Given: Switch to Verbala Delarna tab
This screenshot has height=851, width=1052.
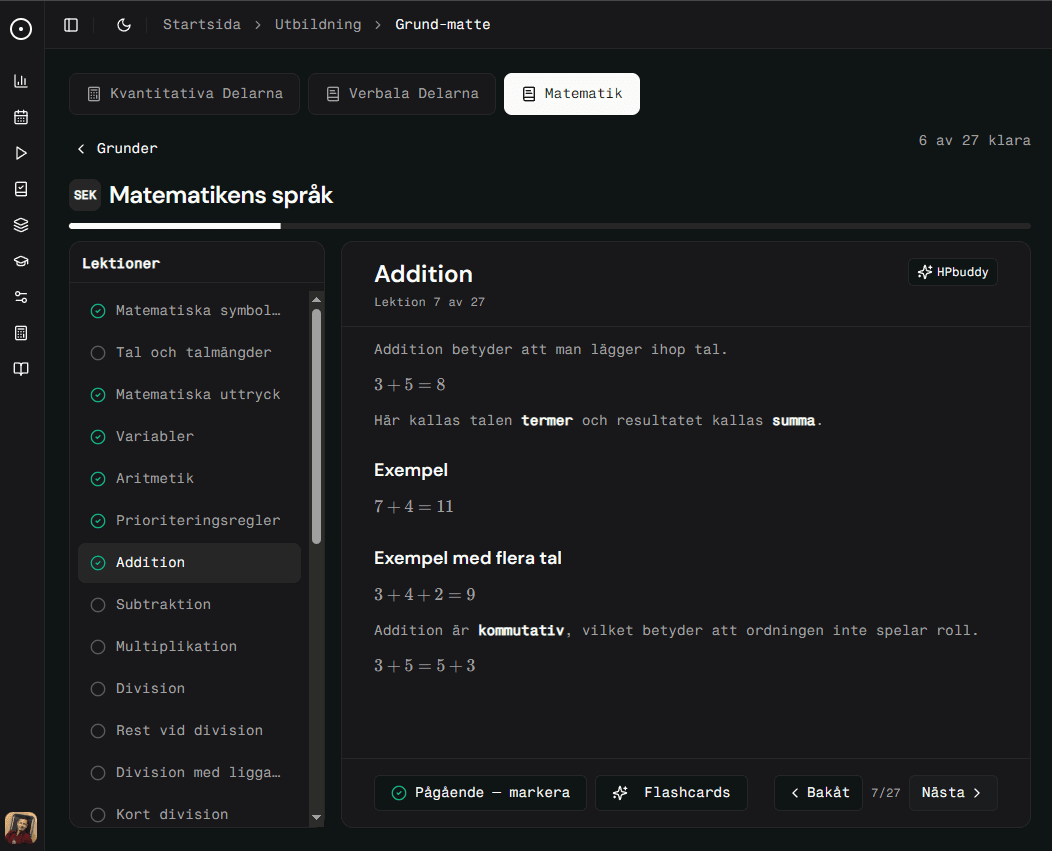Looking at the screenshot, I should point(401,94).
